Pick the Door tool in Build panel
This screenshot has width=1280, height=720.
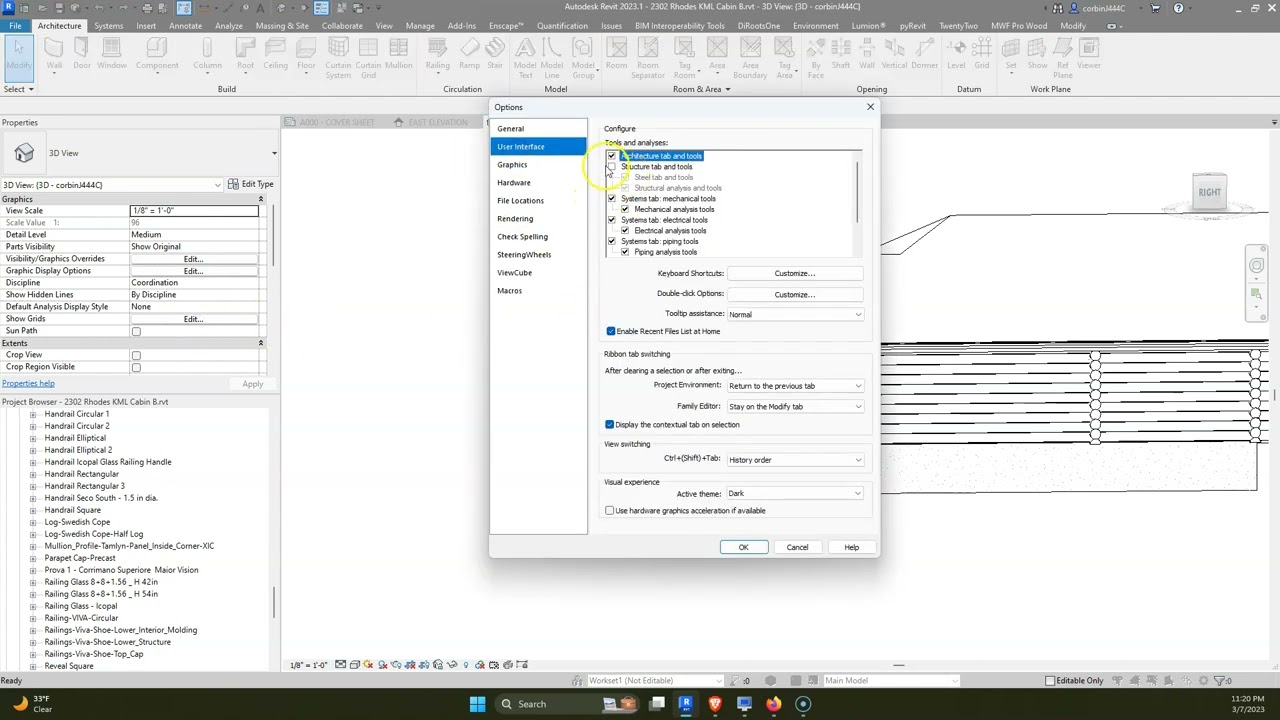pos(82,53)
